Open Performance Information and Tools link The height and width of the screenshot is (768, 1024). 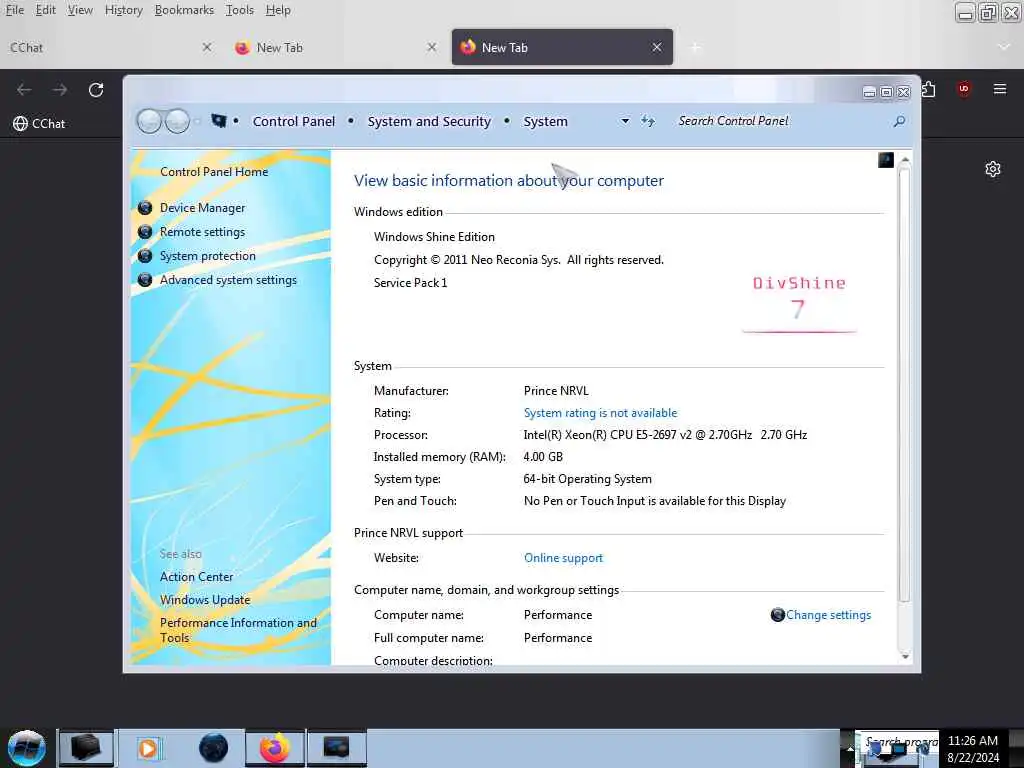(x=238, y=630)
